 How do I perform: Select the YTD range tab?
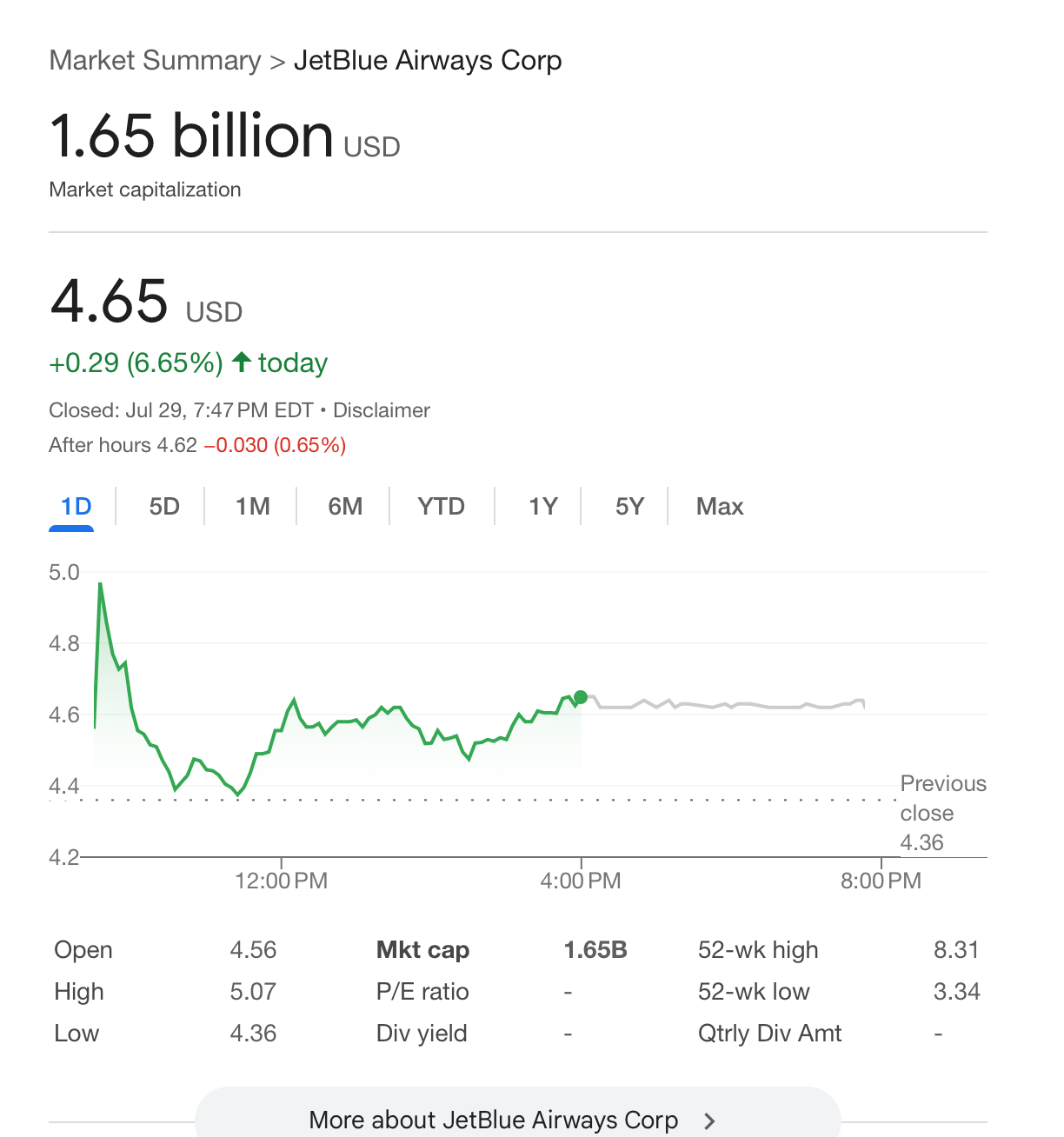pyautogui.click(x=441, y=506)
